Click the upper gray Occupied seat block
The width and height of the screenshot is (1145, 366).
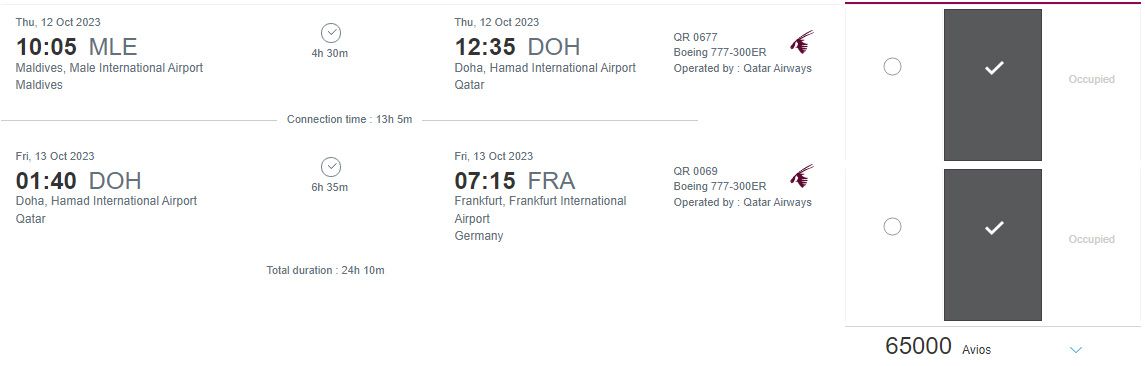point(992,85)
